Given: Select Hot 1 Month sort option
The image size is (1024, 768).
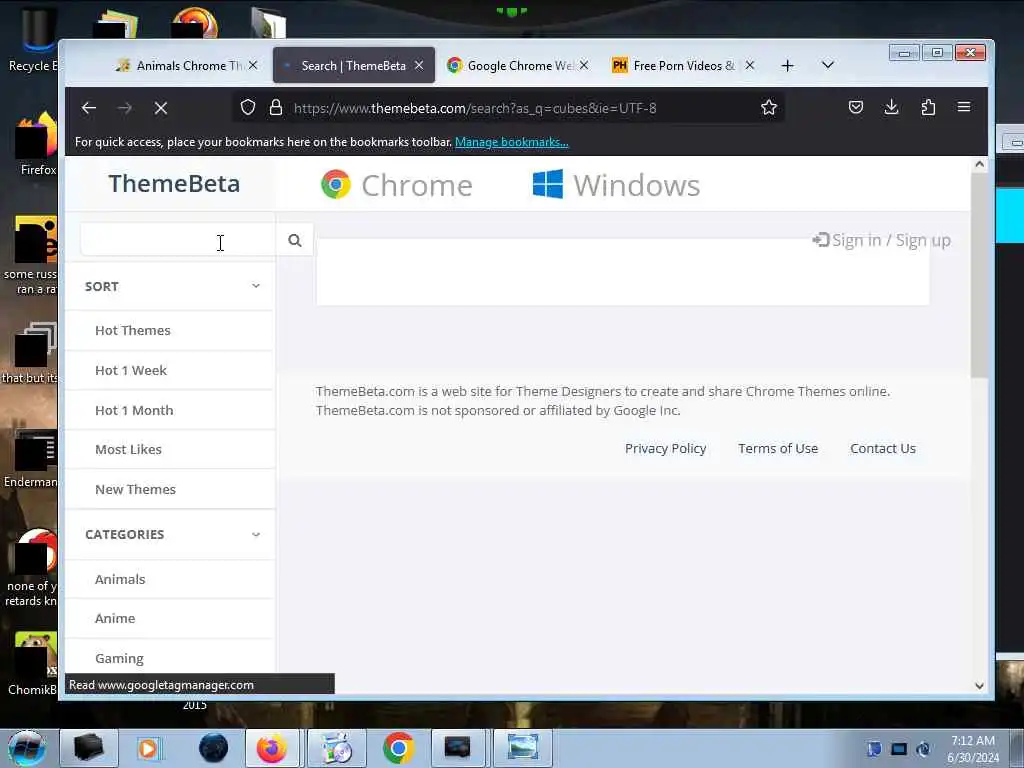Looking at the screenshot, I should click(134, 410).
